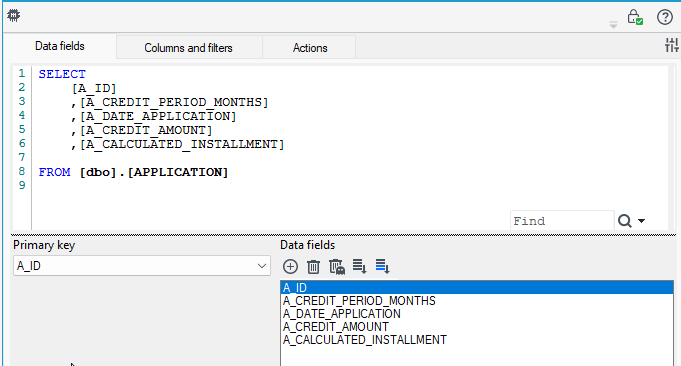Click the blue list-with-arrow icon
681x366 pixels.
pos(382,266)
